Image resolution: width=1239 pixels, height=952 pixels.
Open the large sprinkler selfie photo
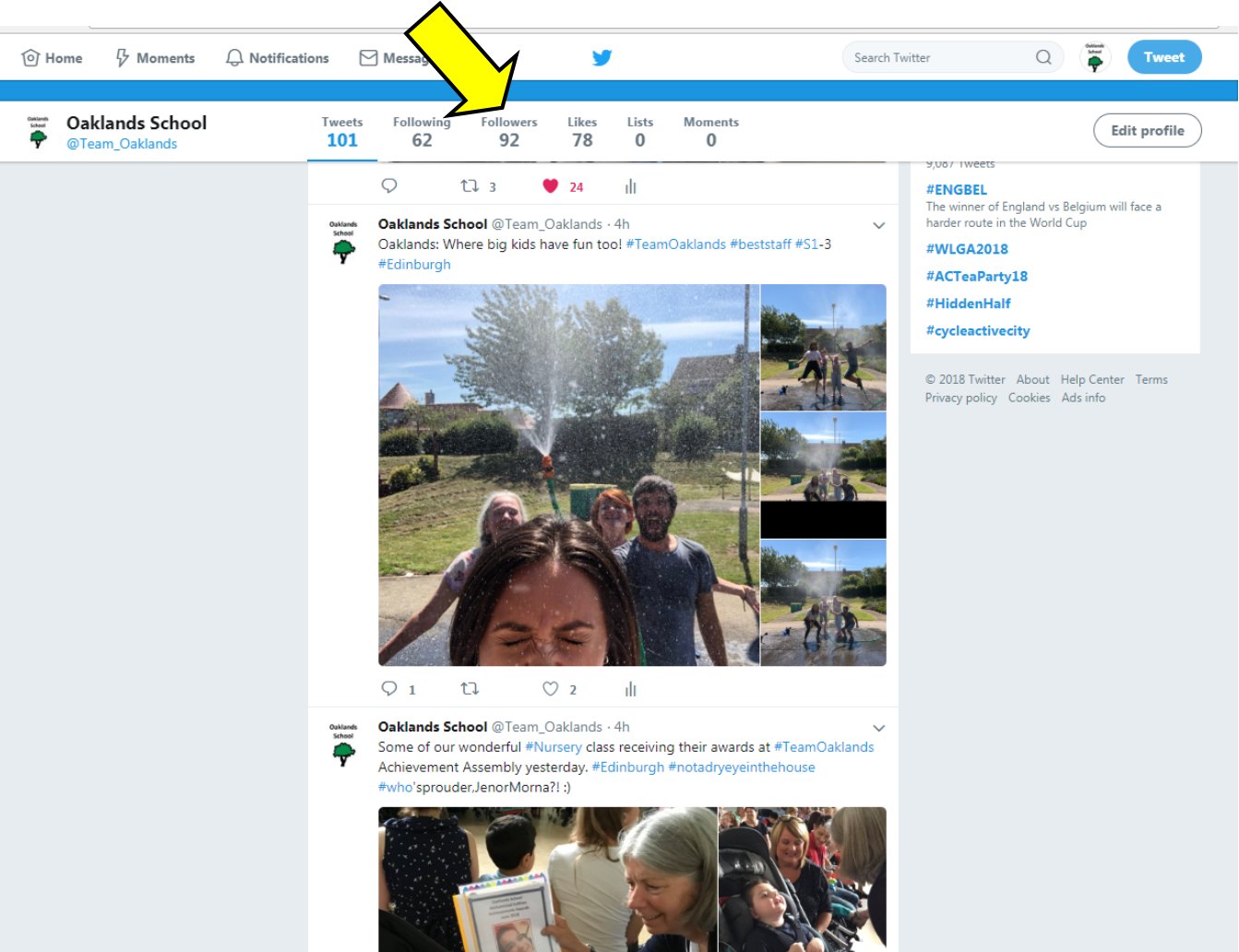coord(568,475)
